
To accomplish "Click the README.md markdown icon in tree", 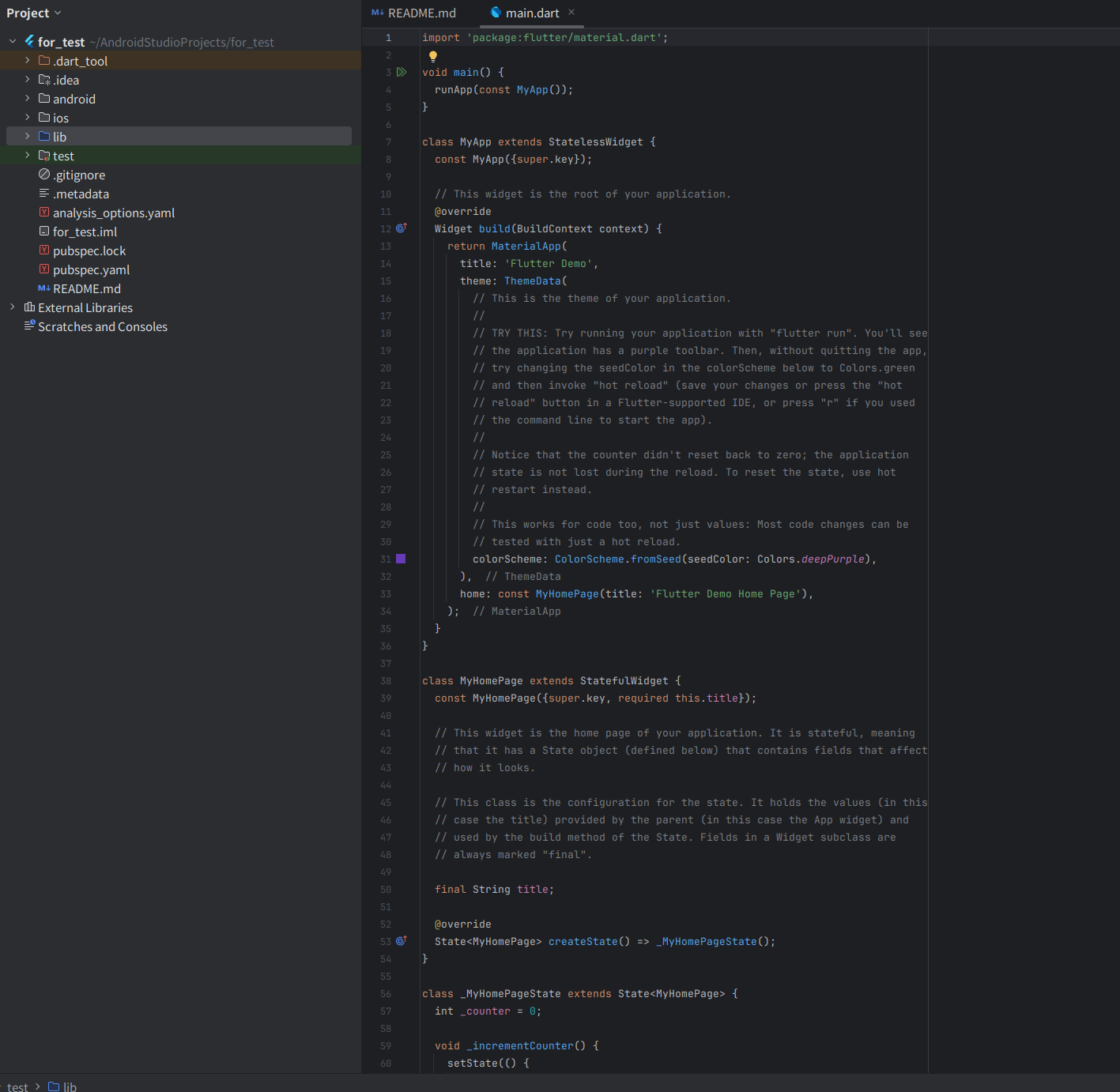I will (44, 288).
